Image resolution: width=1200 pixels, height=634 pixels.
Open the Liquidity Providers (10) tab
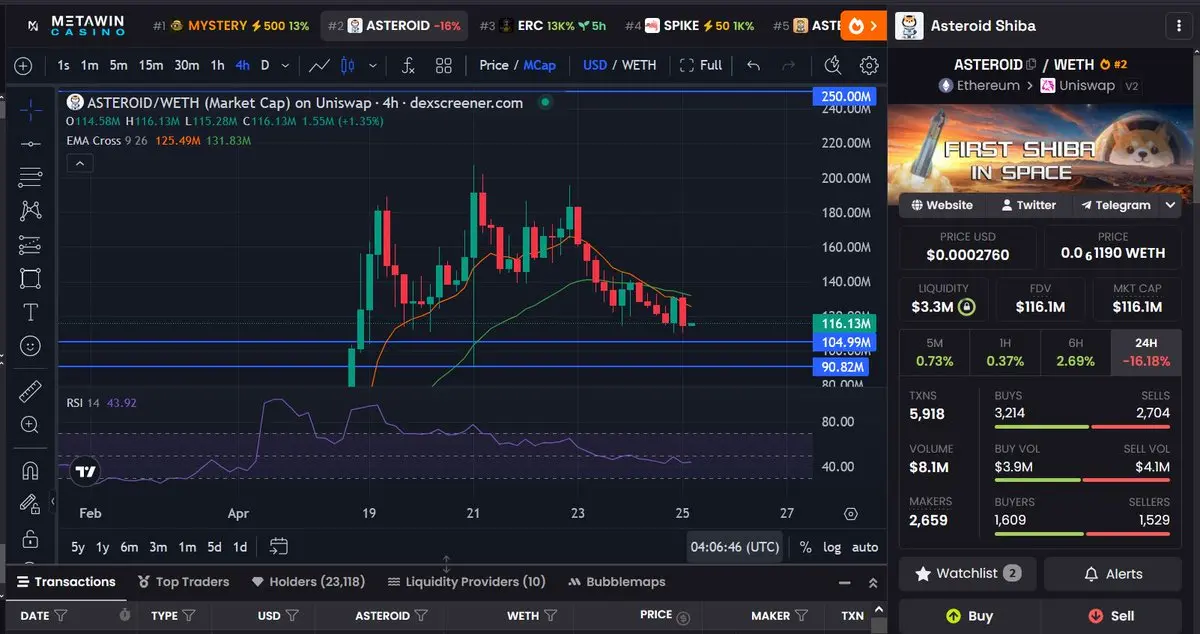467,581
